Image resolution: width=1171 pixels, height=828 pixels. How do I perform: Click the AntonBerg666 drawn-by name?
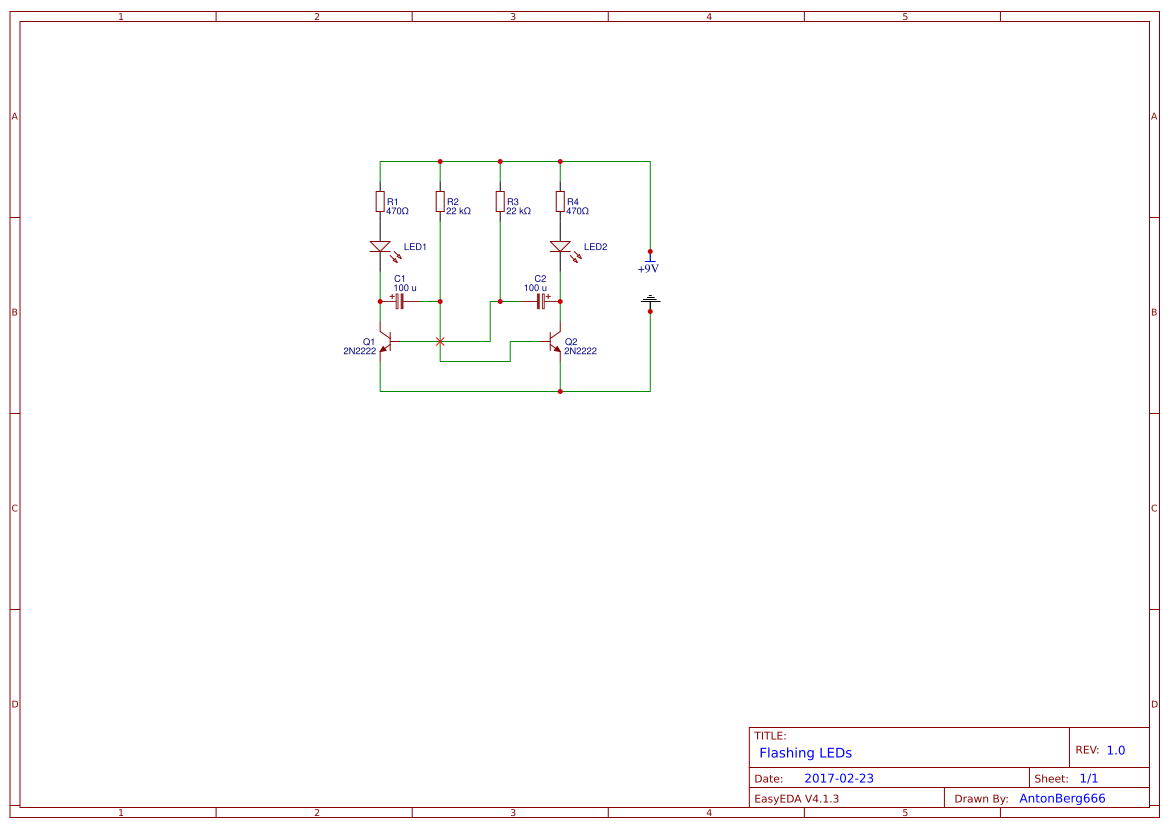pyautogui.click(x=1062, y=798)
